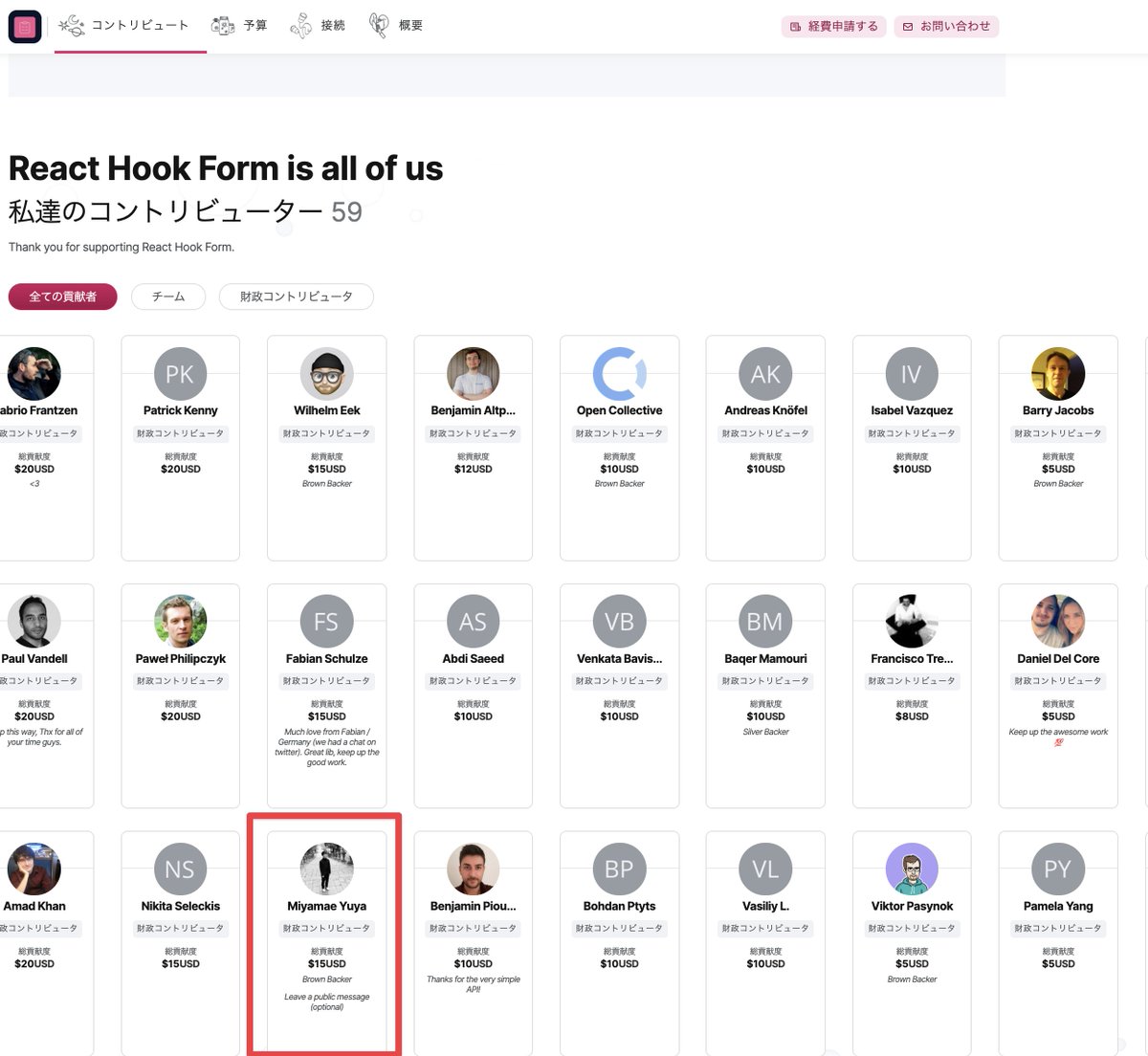Image resolution: width=1148 pixels, height=1056 pixels.
Task: Open the 概要 tab
Action: tap(395, 26)
